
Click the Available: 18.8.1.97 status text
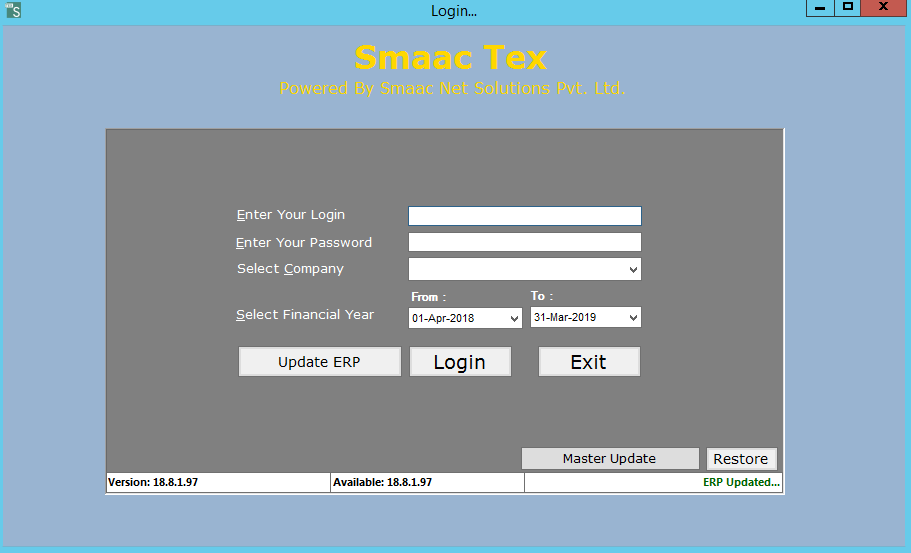click(x=382, y=482)
